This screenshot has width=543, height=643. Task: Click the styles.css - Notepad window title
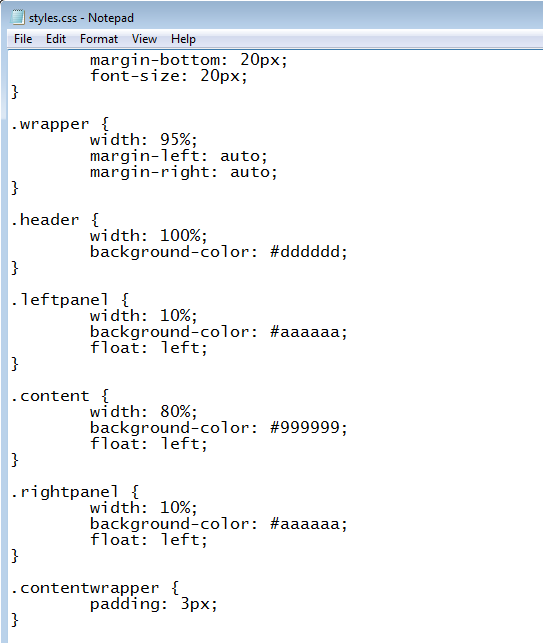click(x=81, y=18)
